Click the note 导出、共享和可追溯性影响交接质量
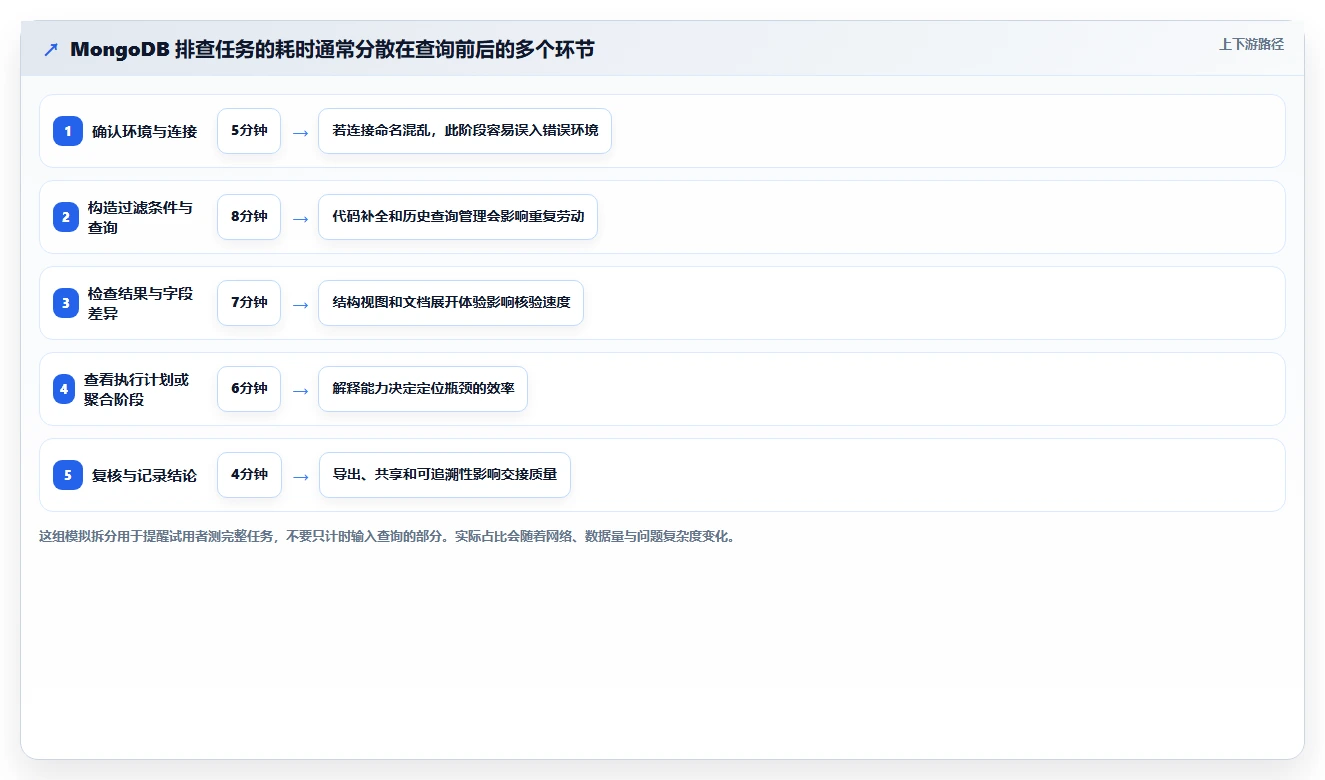1325x780 pixels. pos(445,475)
